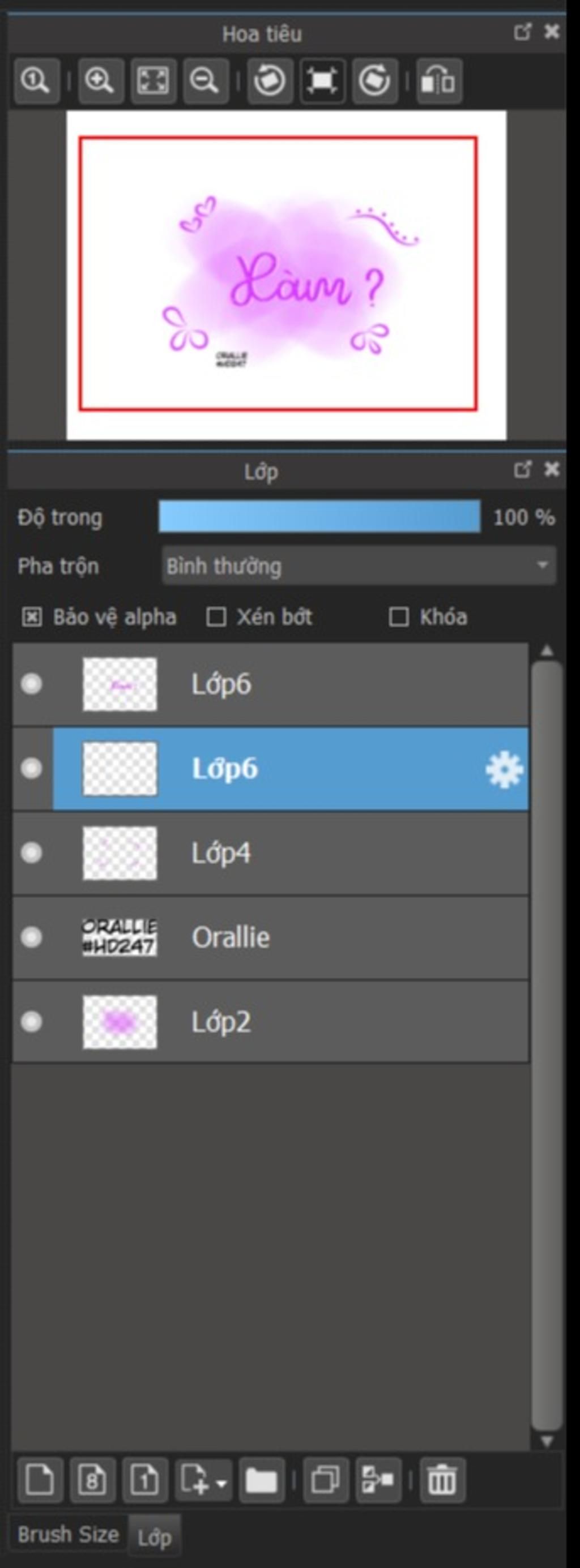580x1568 pixels.
Task: Open settings gear for selected Lớp6 layer
Action: 504,770
